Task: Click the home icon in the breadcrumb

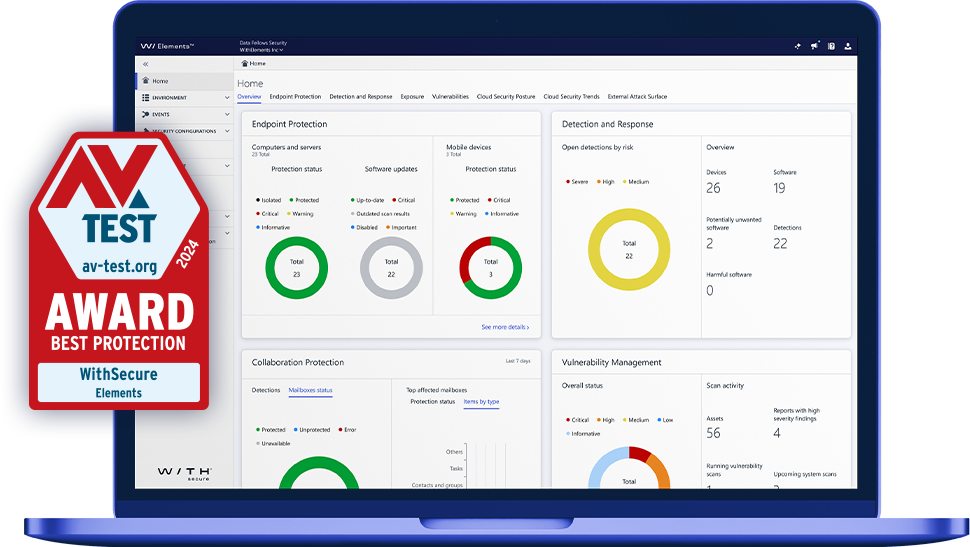Action: [x=245, y=63]
